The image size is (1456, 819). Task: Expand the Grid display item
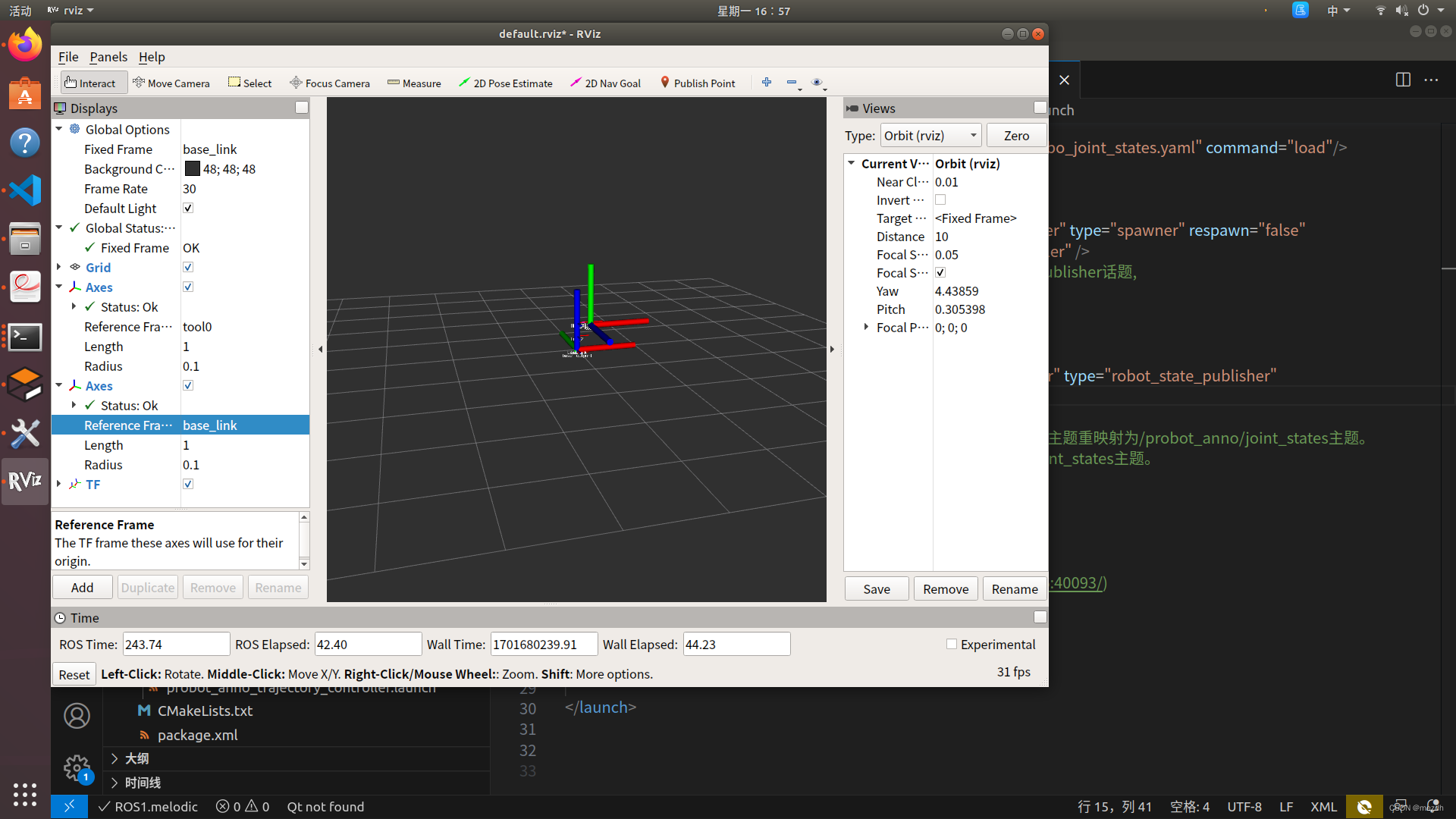pyautogui.click(x=59, y=267)
